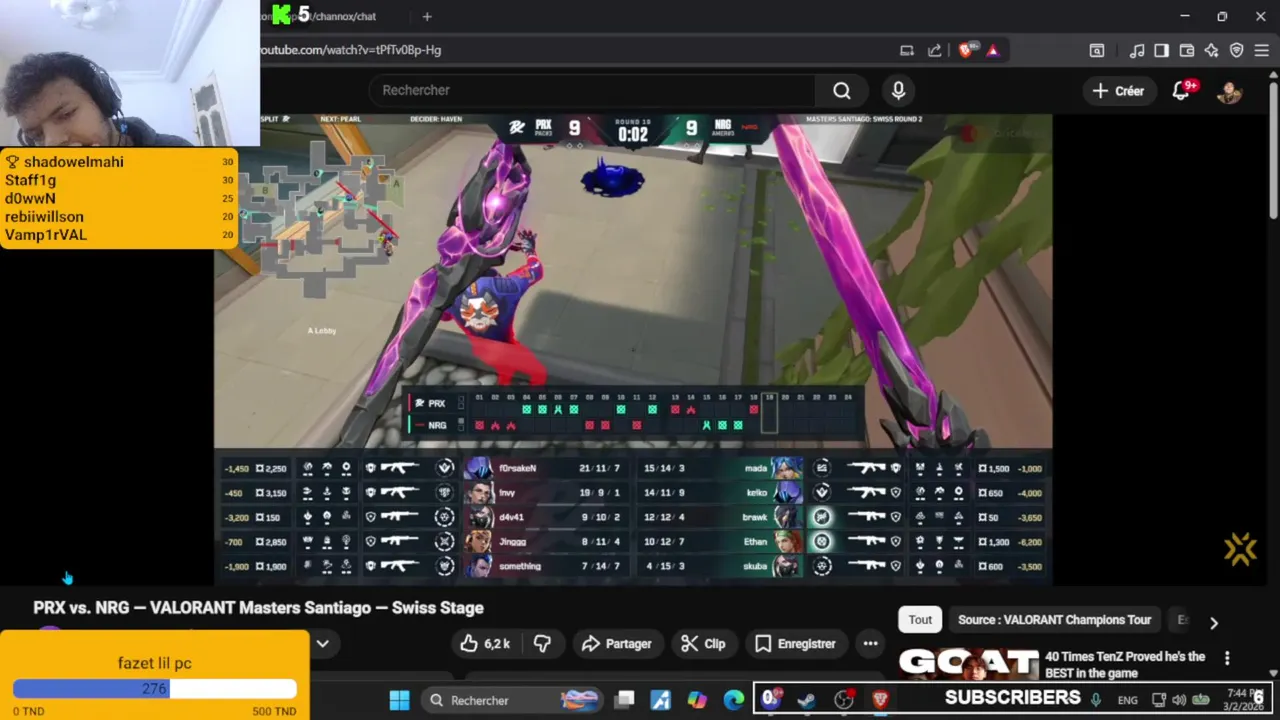
Task: Open Copilot from the taskbar
Action: tap(697, 700)
